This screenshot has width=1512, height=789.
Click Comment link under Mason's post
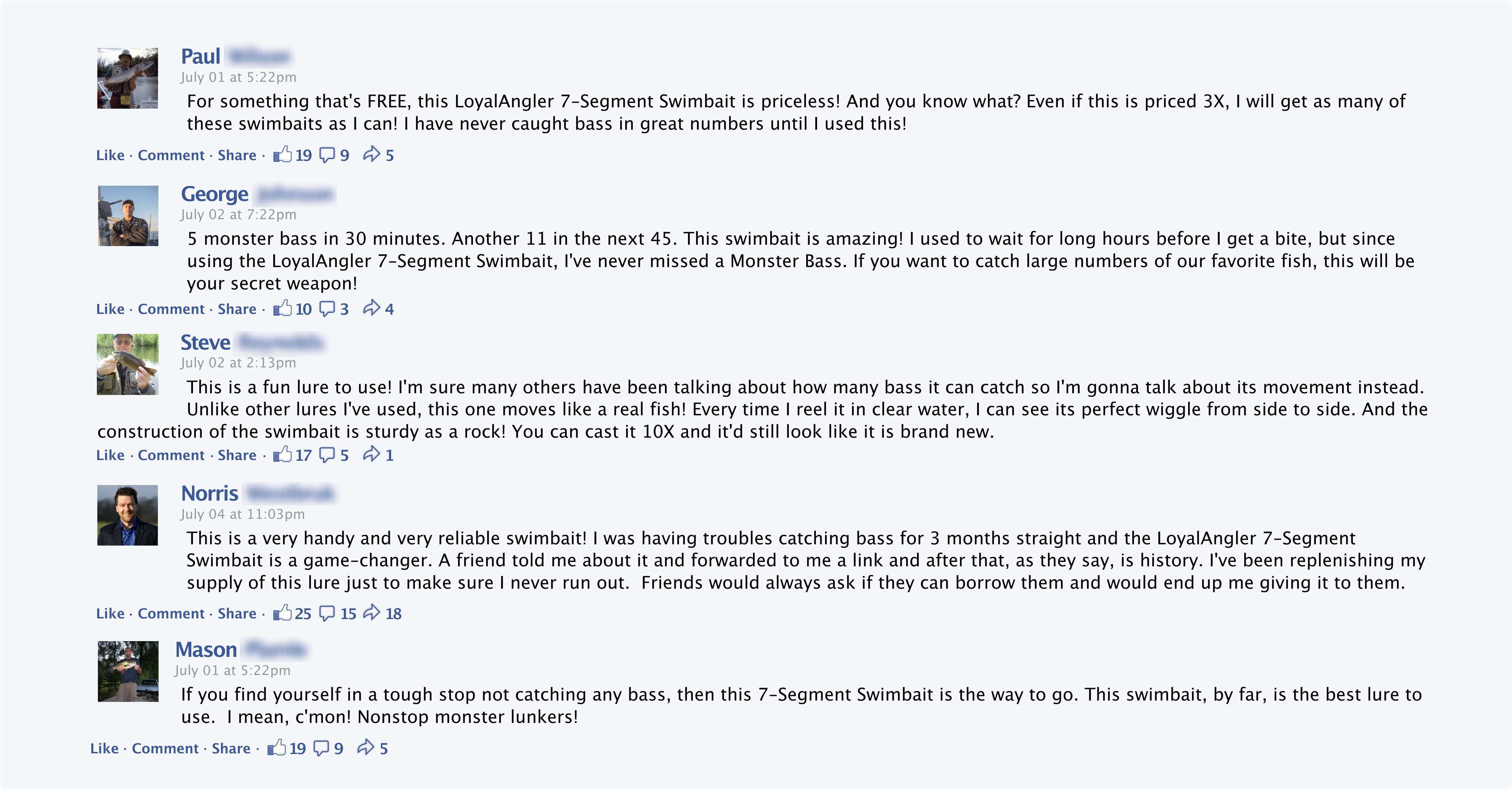(165, 749)
